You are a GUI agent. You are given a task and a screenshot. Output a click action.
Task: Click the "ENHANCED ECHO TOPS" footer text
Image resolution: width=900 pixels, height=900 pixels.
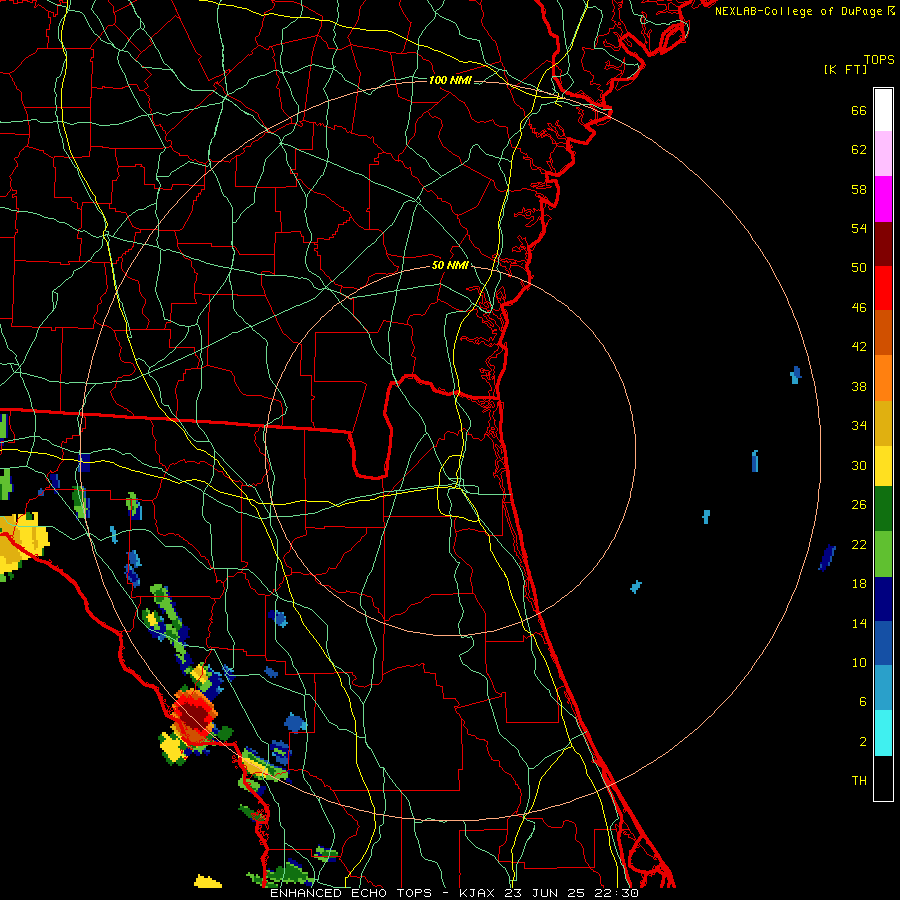click(351, 893)
